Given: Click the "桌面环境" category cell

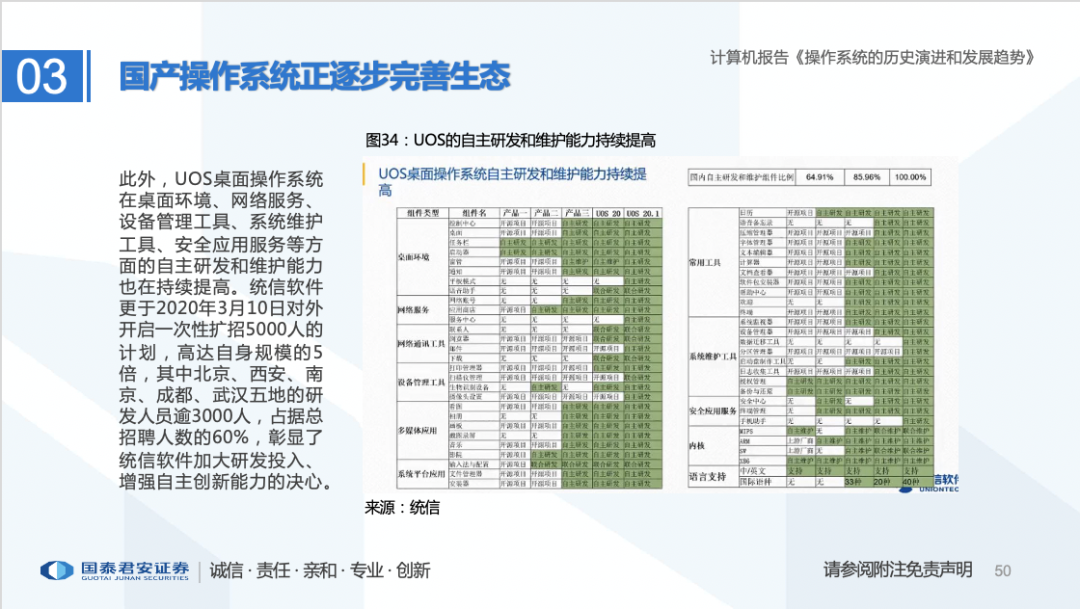Looking at the screenshot, I should 422,257.
